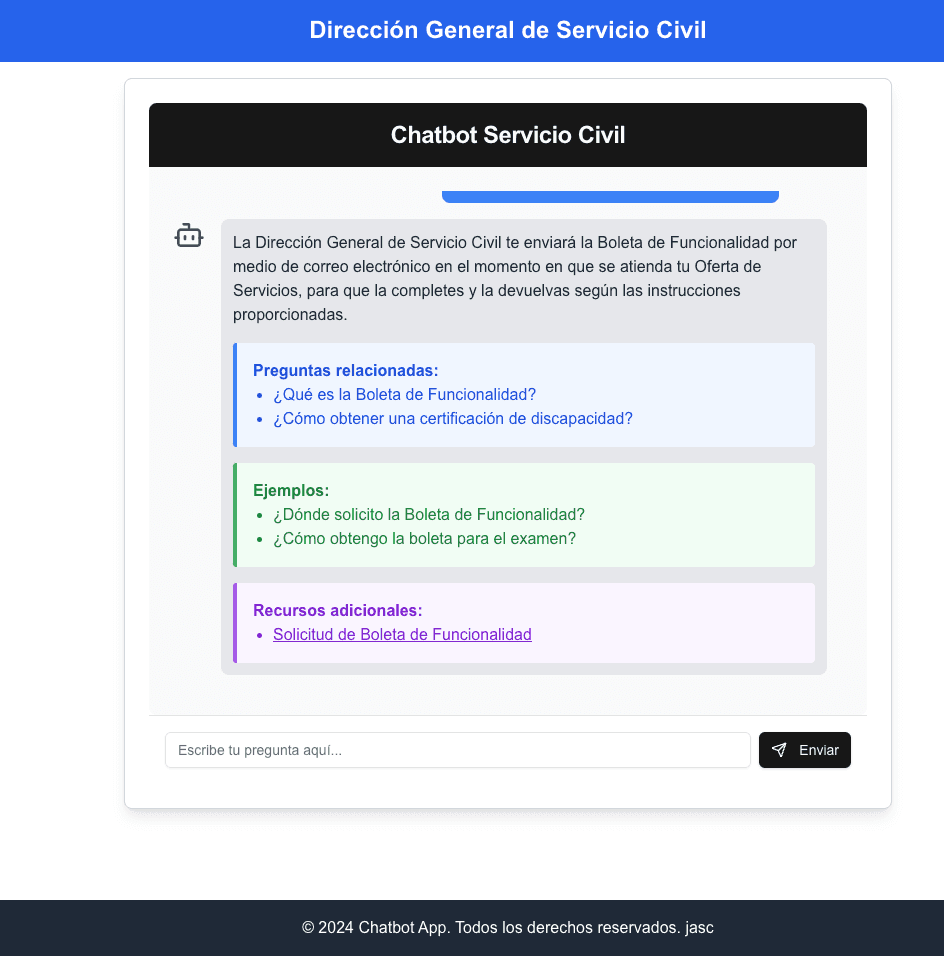This screenshot has width=944, height=956.
Task: Click the robot bot avatar icon
Action: click(188, 235)
